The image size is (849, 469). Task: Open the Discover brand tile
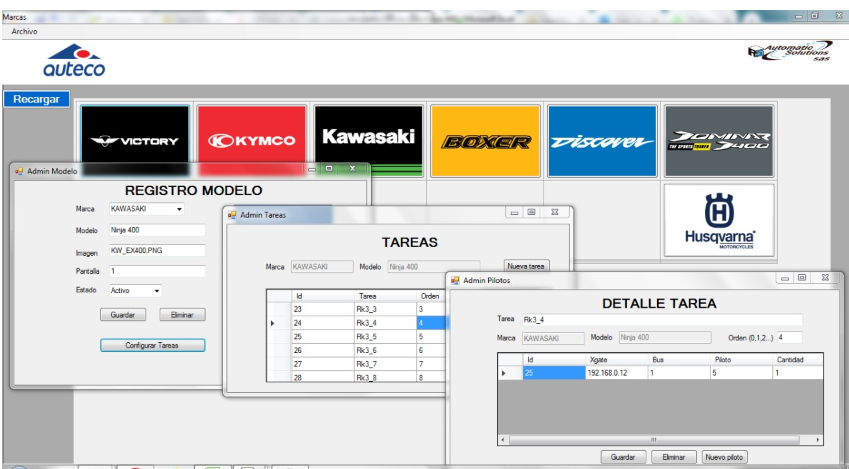601,141
